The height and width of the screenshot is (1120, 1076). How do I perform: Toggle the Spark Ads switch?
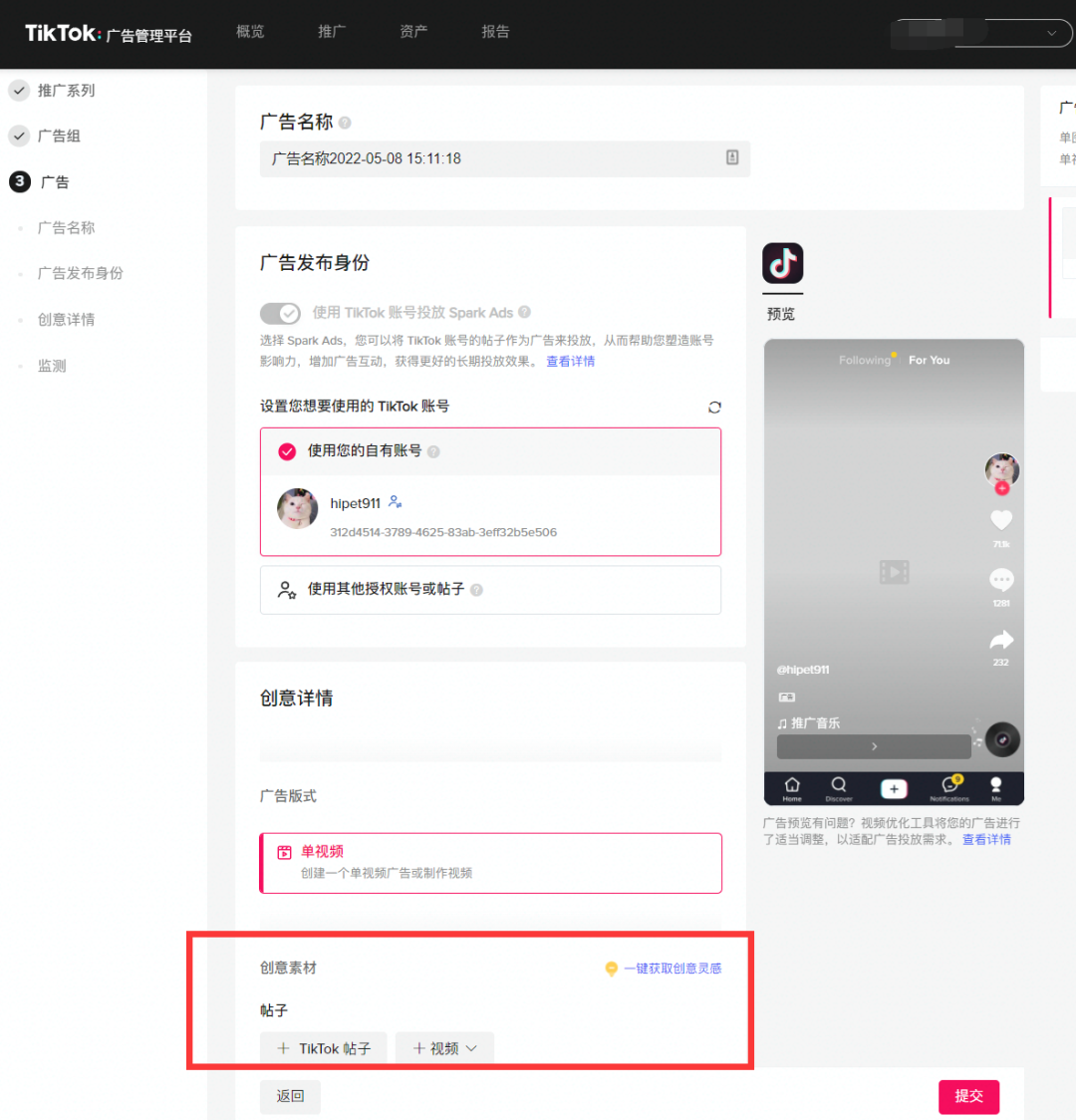280,313
